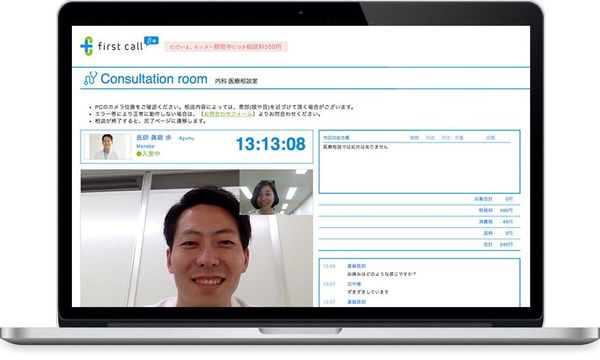Click the chat reply ずきずきしています
The image size is (600, 360).
coord(368,292)
